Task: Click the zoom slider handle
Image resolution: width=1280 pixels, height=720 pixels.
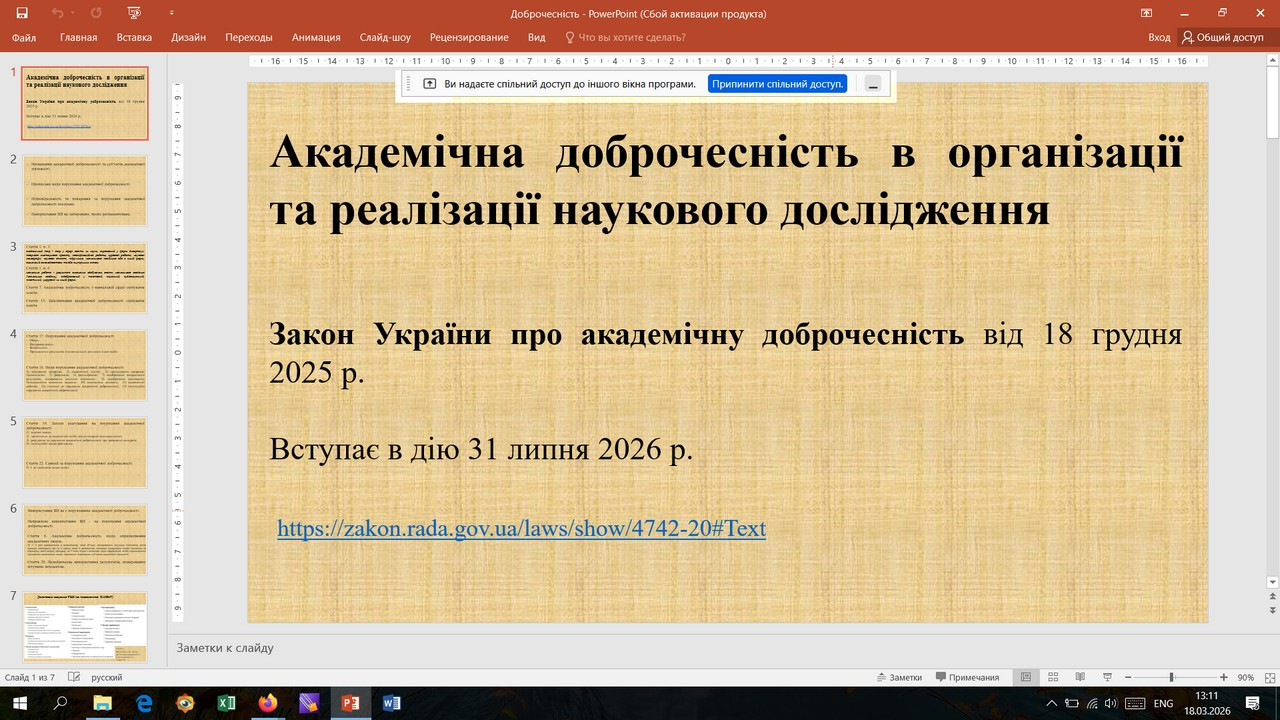Action: point(1171,677)
